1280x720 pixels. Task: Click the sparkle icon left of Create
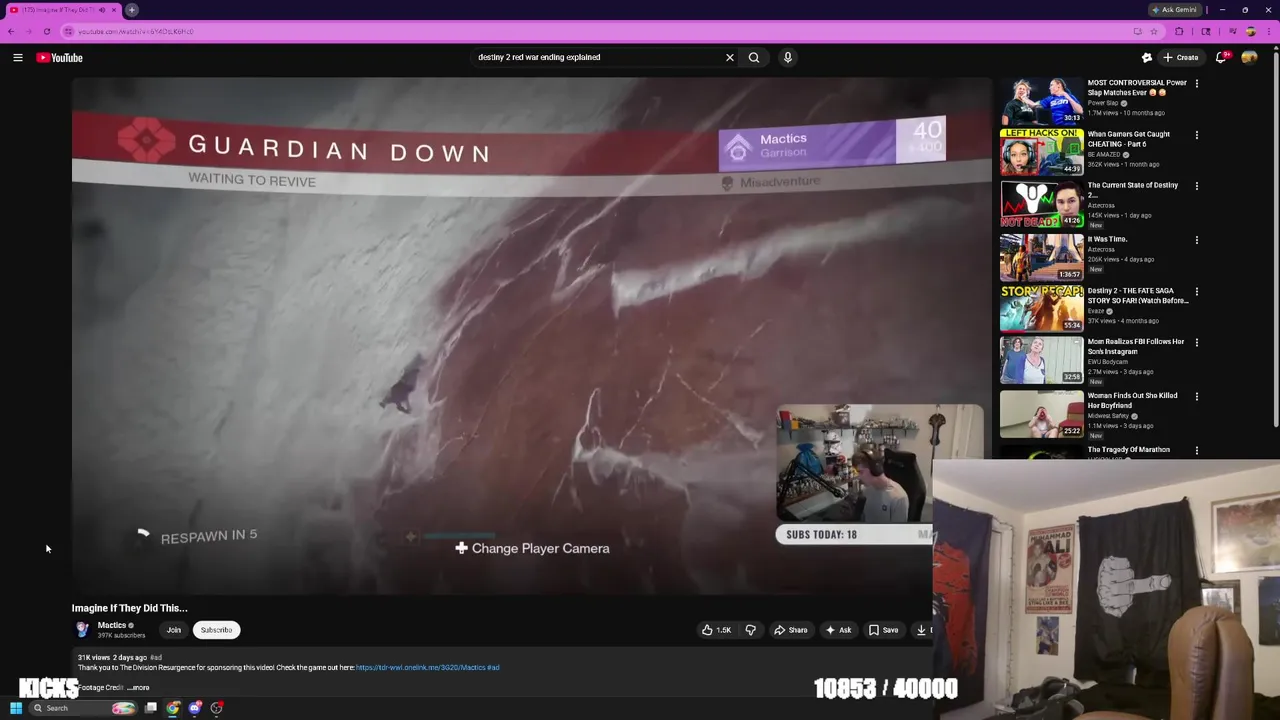[x=1147, y=58]
